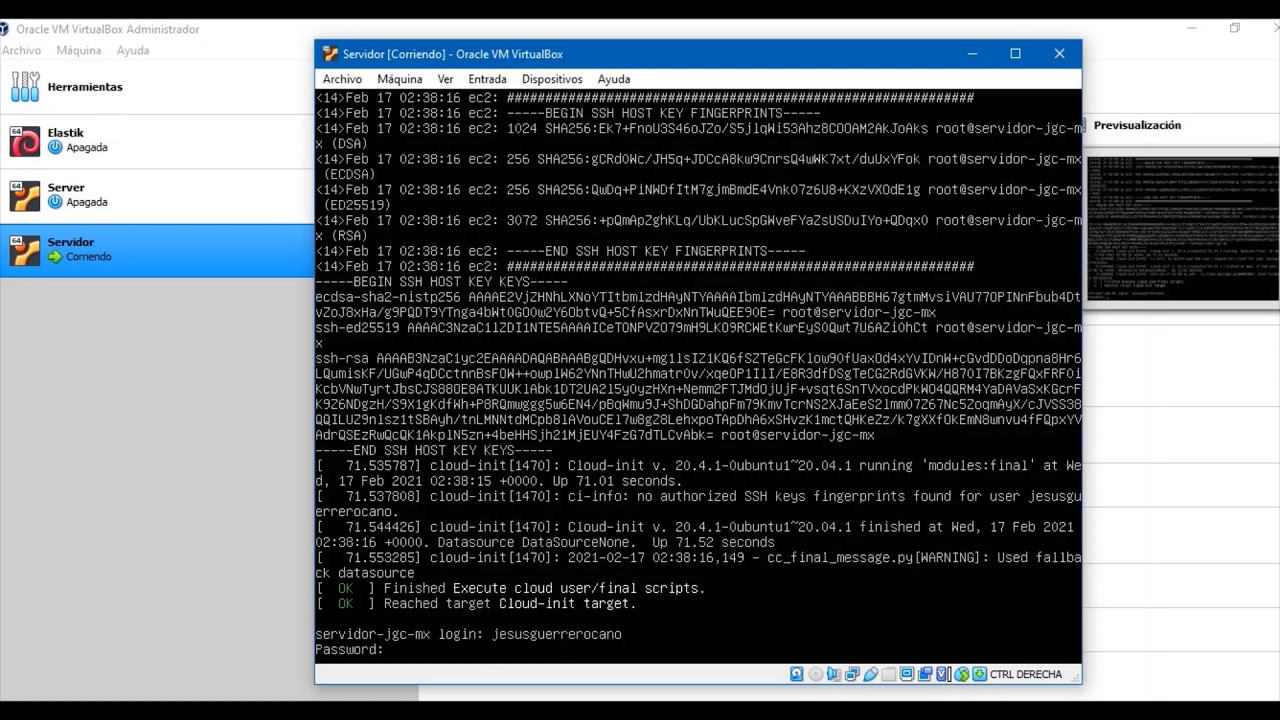
Task: Click the network adapter indicator icon
Action: (852, 675)
